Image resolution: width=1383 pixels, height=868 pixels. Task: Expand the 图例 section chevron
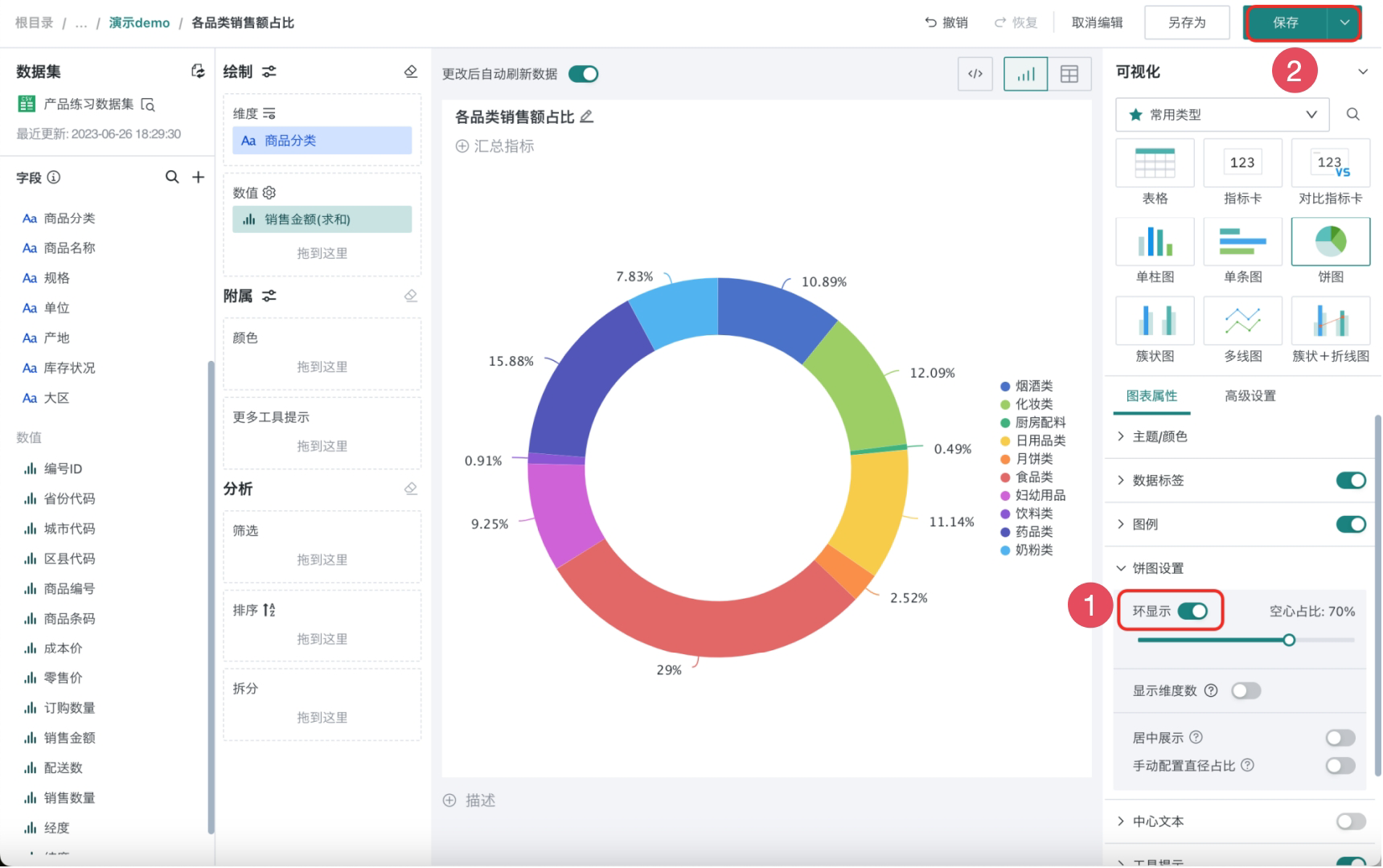[1121, 524]
